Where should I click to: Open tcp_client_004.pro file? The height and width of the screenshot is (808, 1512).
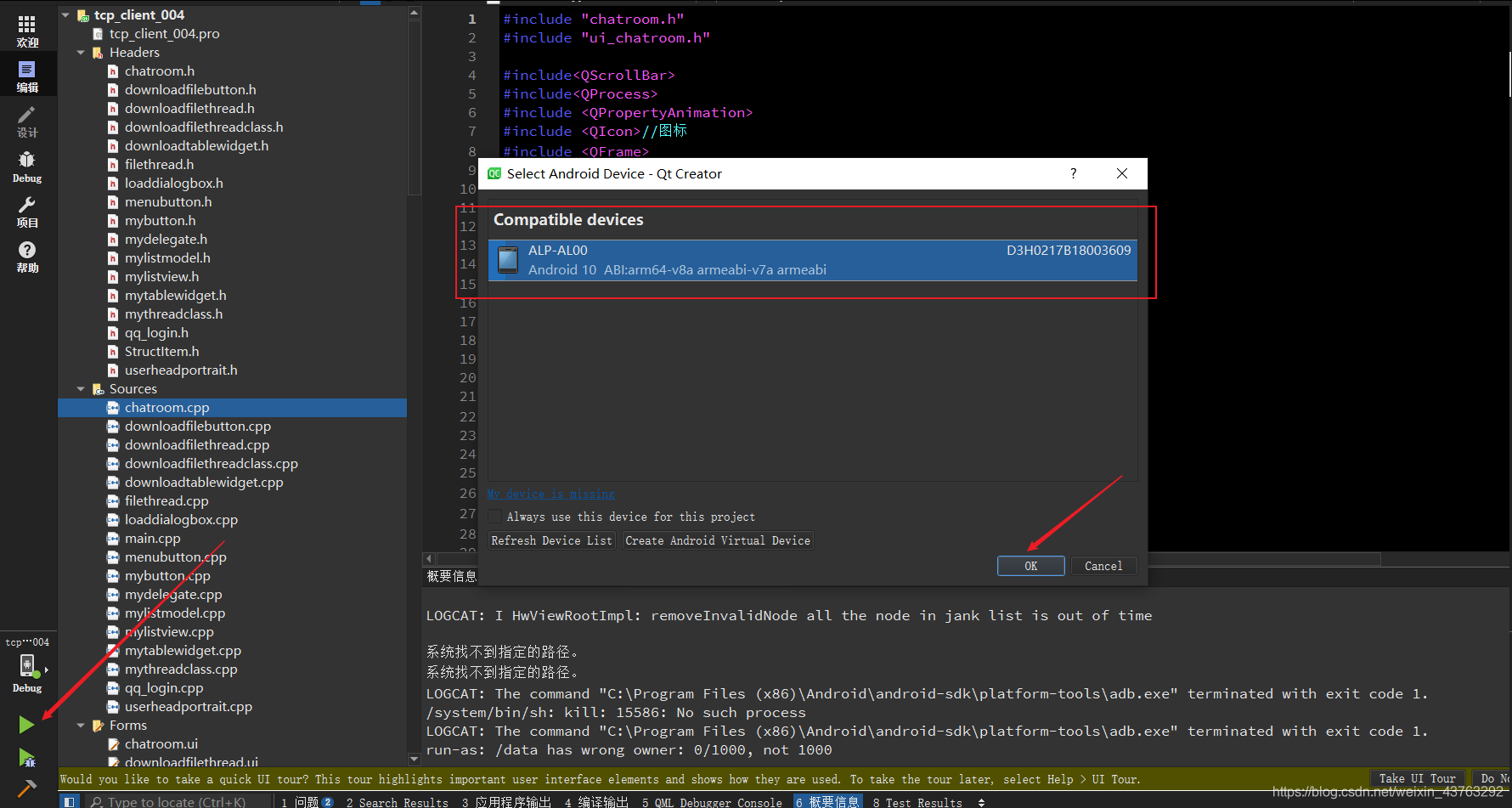click(164, 34)
